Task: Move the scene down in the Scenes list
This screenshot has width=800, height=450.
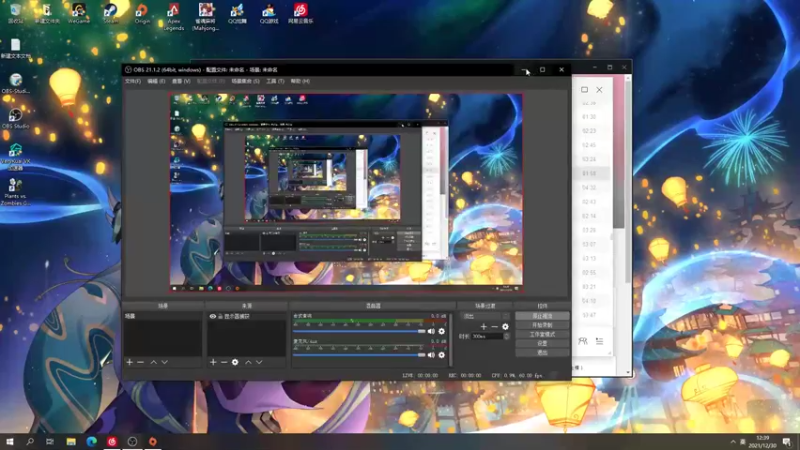Action: [x=164, y=362]
